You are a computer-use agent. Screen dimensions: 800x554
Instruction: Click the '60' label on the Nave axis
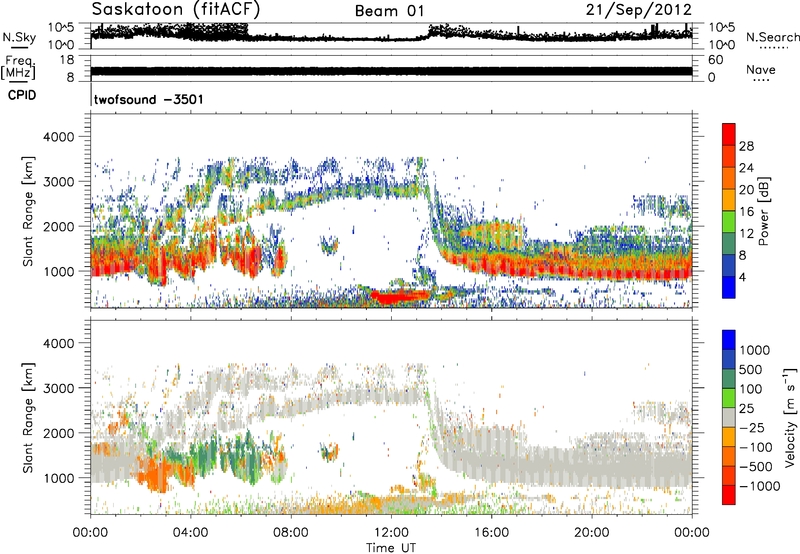coord(715,60)
